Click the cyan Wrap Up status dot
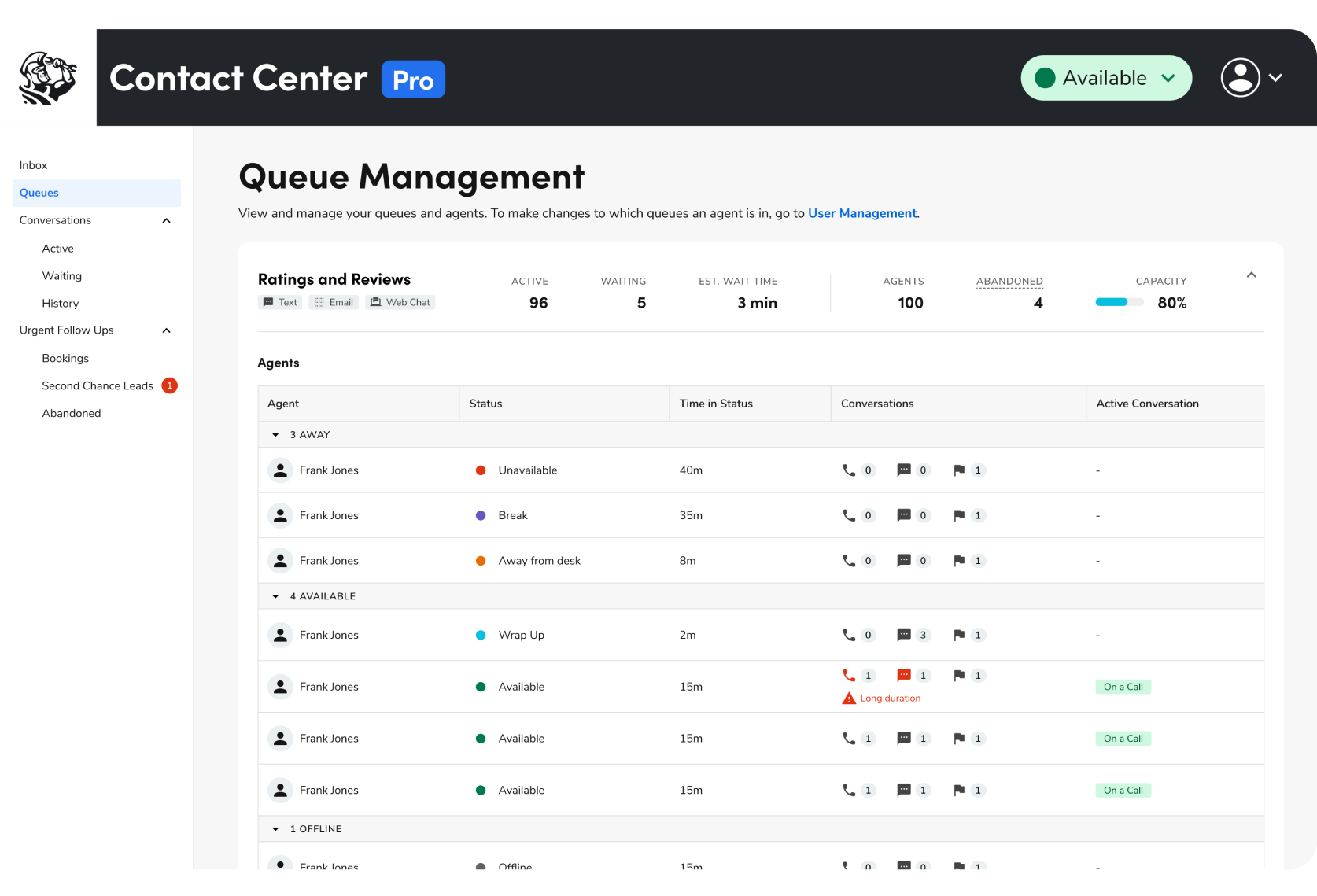Viewport: 1317px width, 896px height. (481, 635)
